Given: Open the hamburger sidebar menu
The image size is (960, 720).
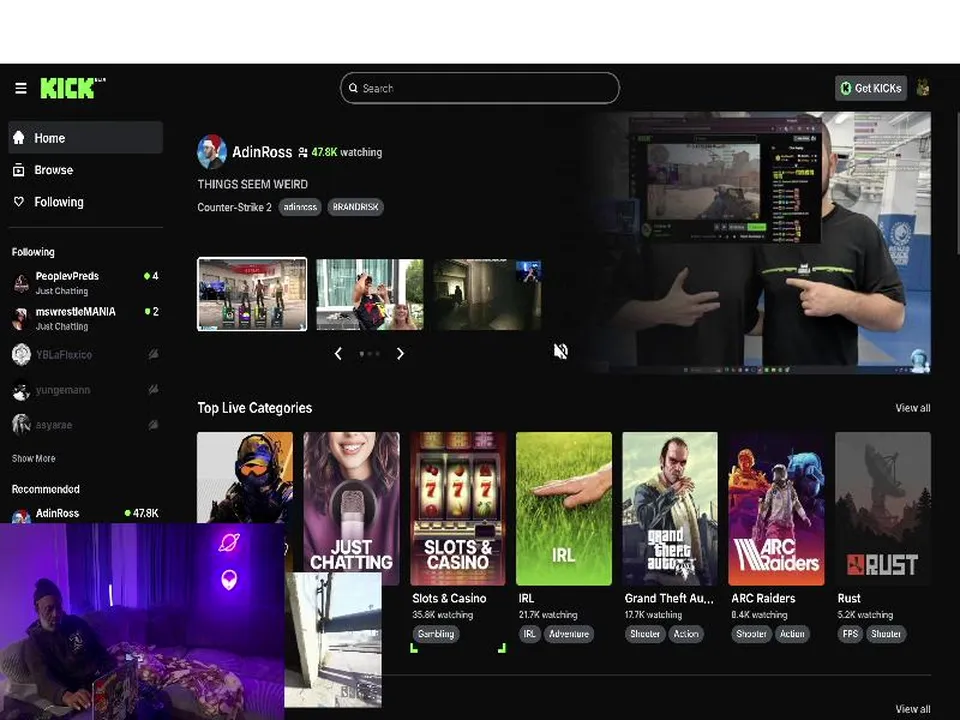Looking at the screenshot, I should 21,88.
